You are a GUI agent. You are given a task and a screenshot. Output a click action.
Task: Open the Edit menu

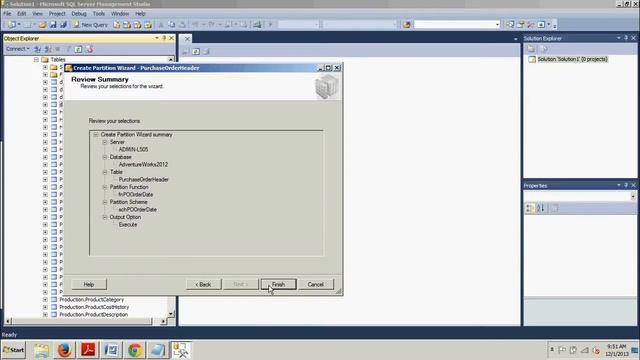click(x=22, y=13)
